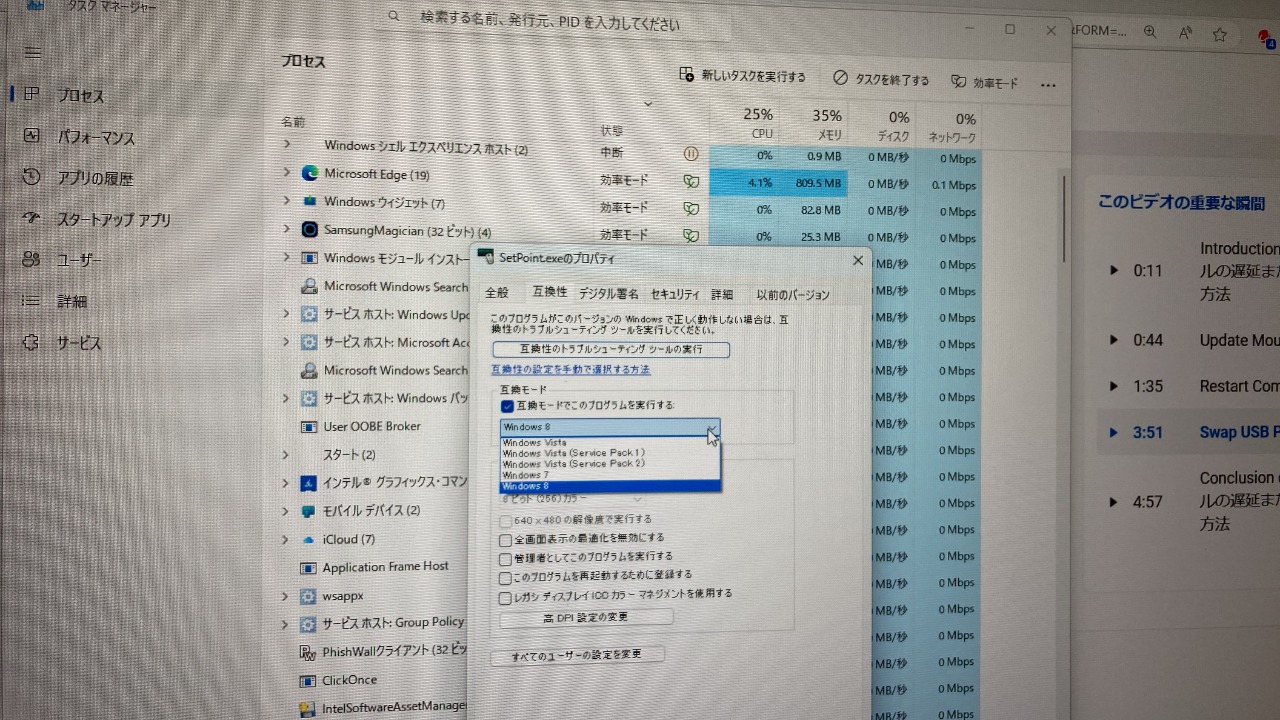Expand SamsungMagician (32 ビット) process group

[x=286, y=229]
